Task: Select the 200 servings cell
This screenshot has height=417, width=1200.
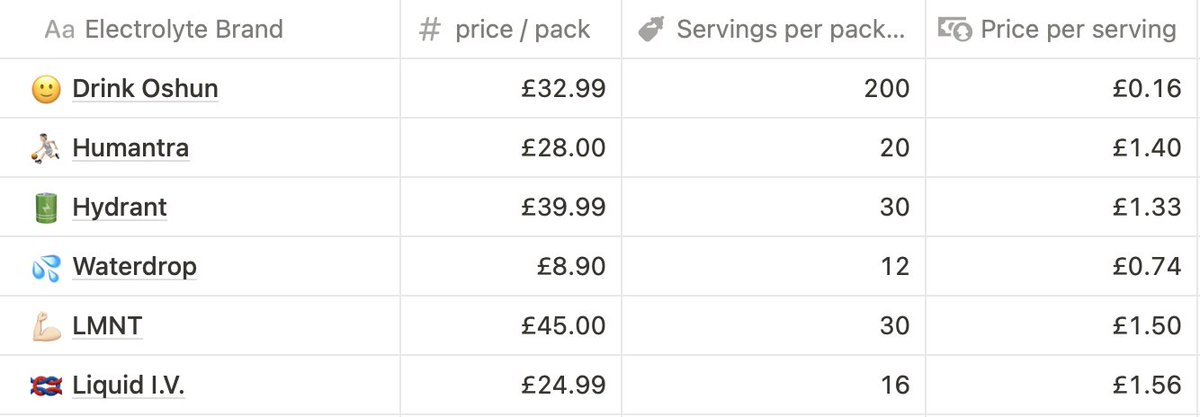Action: pyautogui.click(x=773, y=89)
